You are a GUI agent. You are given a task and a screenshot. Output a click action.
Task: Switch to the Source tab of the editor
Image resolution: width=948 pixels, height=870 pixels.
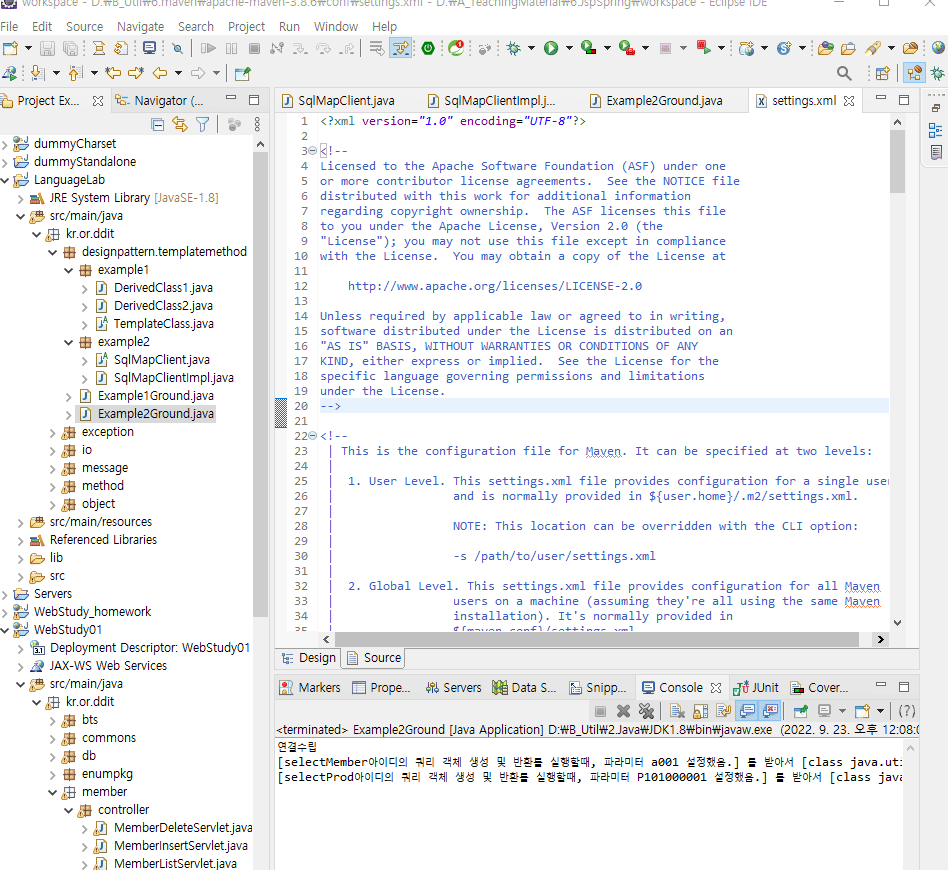click(x=374, y=658)
